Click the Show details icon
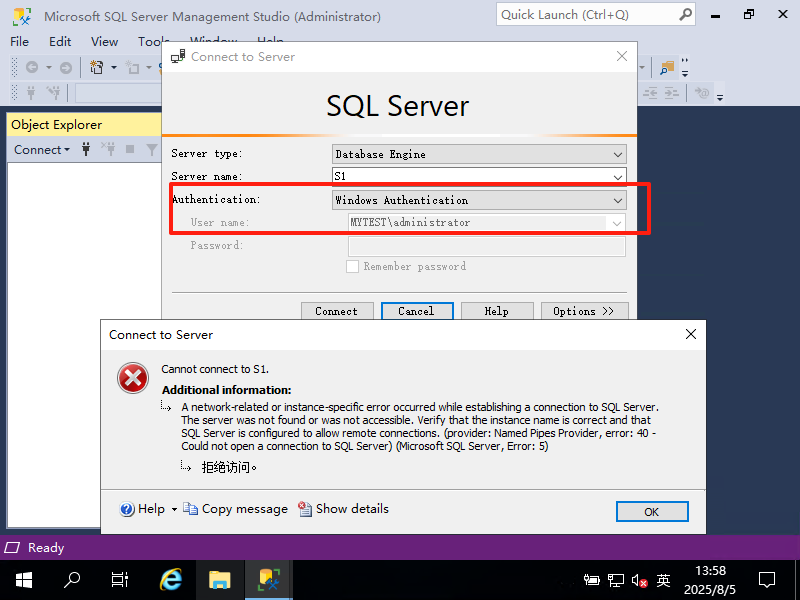The image size is (800, 600). (305, 509)
